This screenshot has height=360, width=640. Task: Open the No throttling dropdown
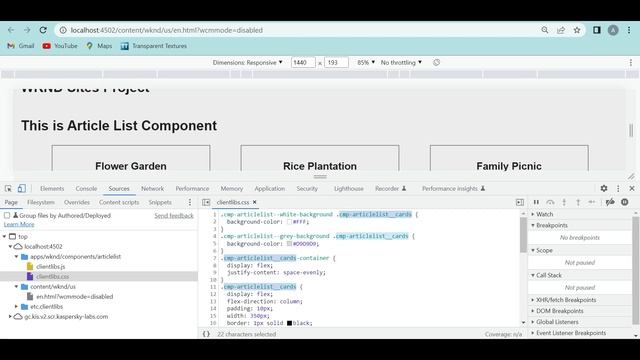[401, 62]
